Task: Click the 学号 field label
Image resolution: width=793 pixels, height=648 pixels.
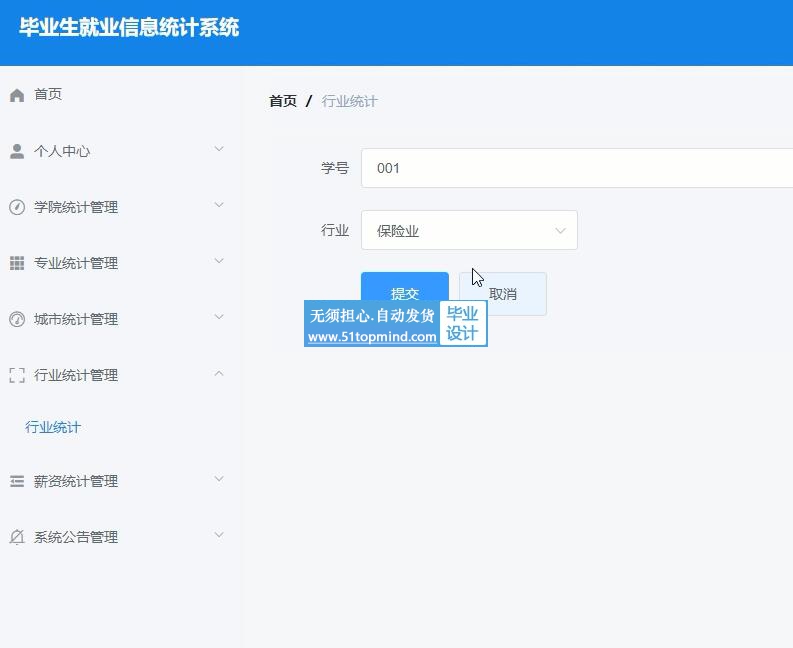Action: [x=335, y=168]
